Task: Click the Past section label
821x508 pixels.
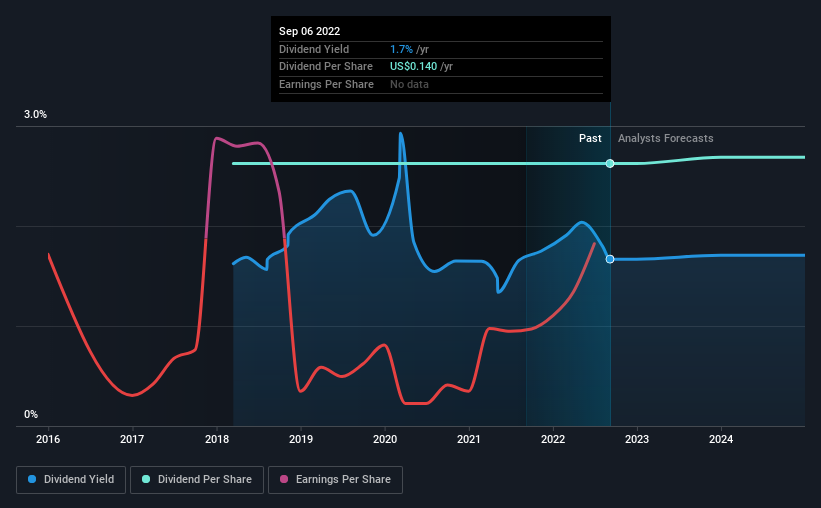Action: (590, 138)
